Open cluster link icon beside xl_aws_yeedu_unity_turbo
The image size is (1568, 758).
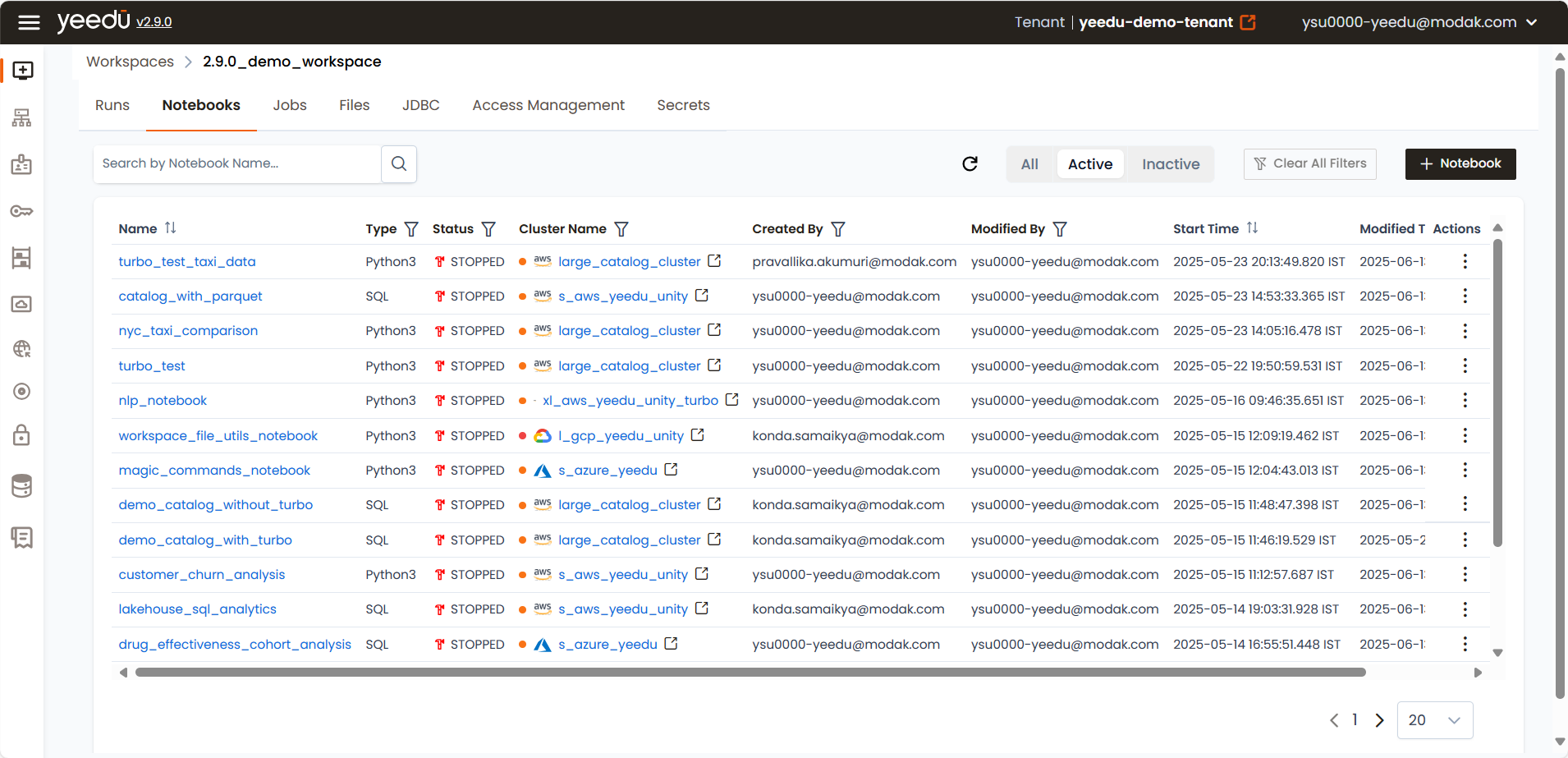pos(731,399)
